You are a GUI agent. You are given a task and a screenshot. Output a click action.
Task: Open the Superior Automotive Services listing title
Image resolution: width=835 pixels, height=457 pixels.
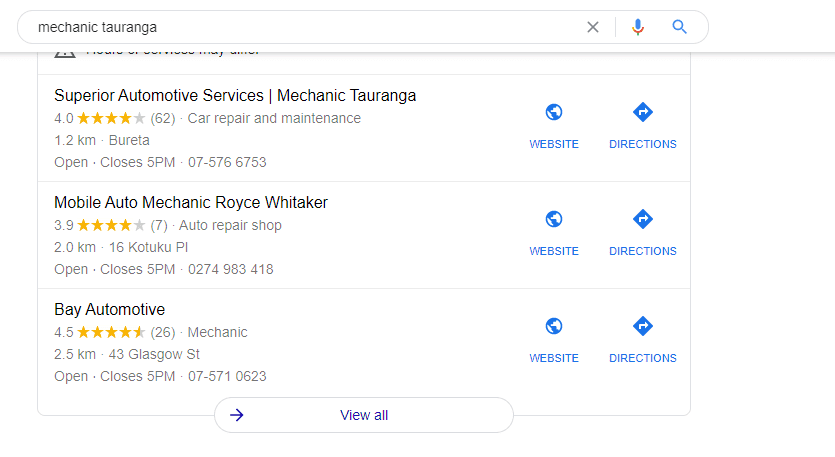pos(235,96)
